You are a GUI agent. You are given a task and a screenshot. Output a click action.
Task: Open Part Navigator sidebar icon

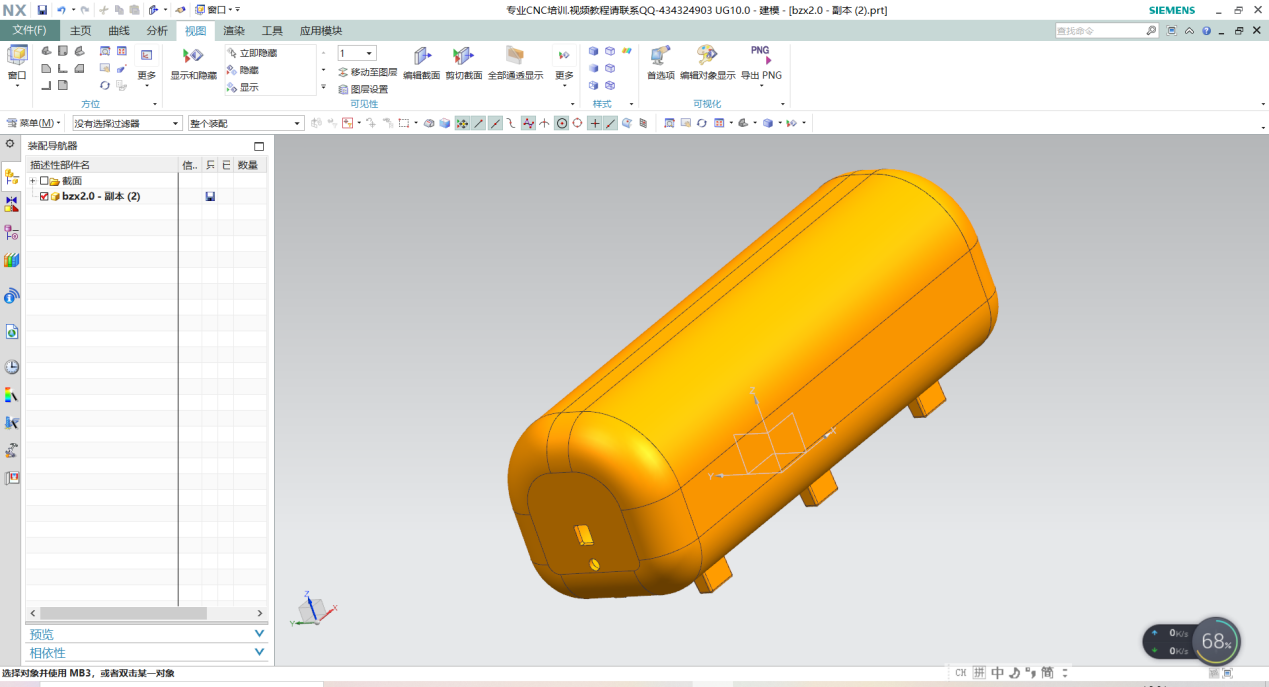click(x=12, y=232)
